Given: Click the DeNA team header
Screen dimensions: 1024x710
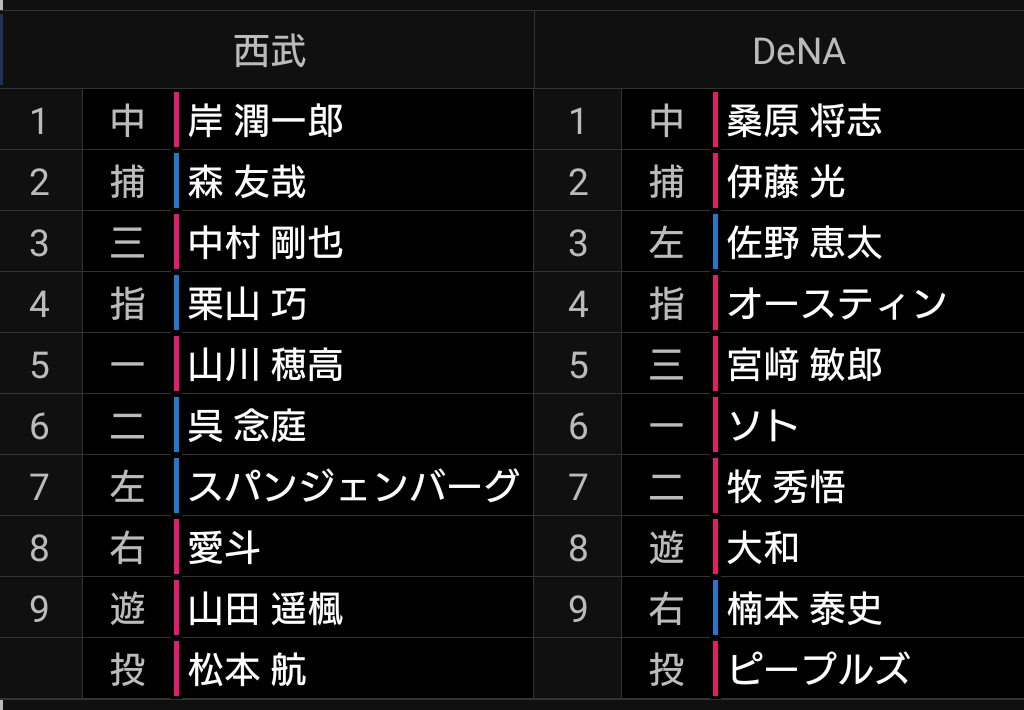Looking at the screenshot, I should pyautogui.click(x=798, y=52).
